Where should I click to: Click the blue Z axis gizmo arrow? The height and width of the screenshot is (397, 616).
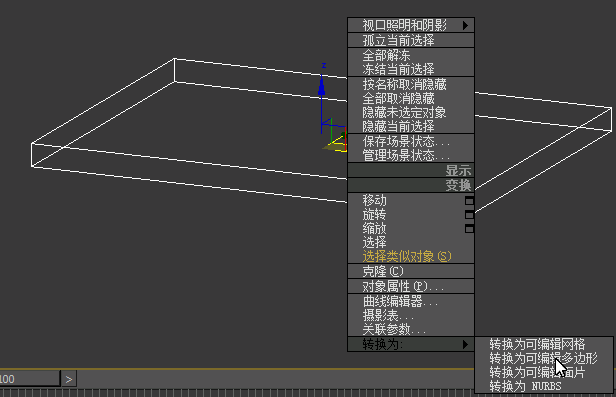click(321, 86)
